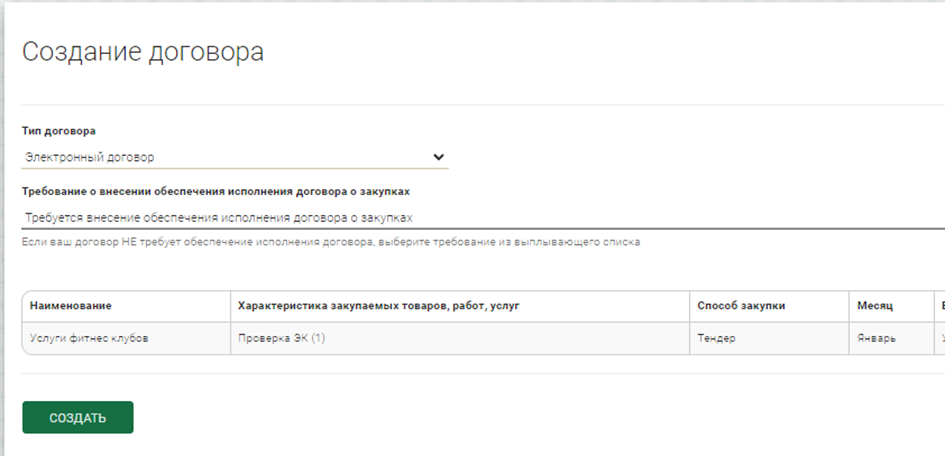Click the hint text starting with Если ваш договор
The height and width of the screenshot is (456, 945).
(330, 242)
